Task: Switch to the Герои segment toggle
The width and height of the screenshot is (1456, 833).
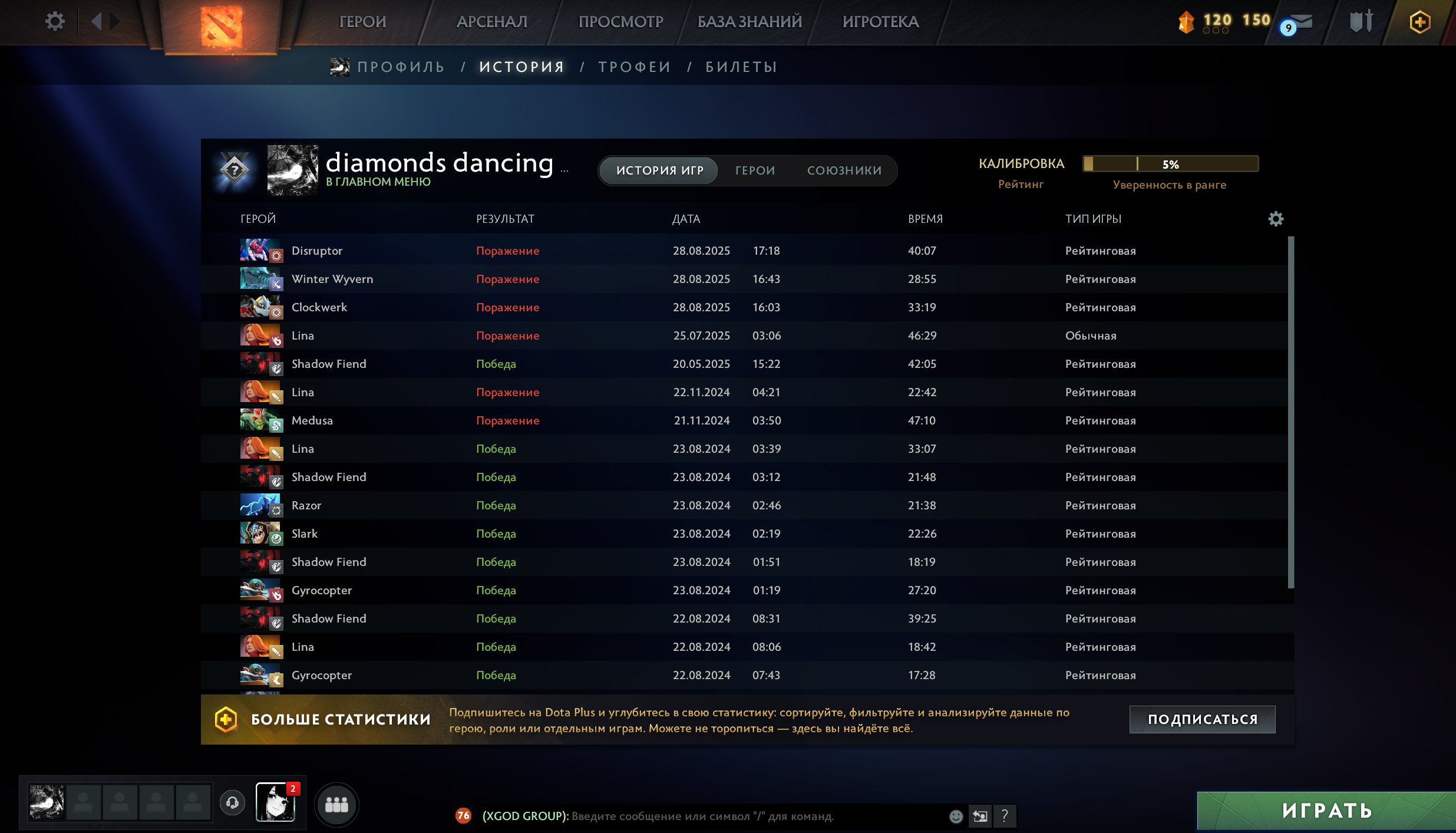Action: 755,170
